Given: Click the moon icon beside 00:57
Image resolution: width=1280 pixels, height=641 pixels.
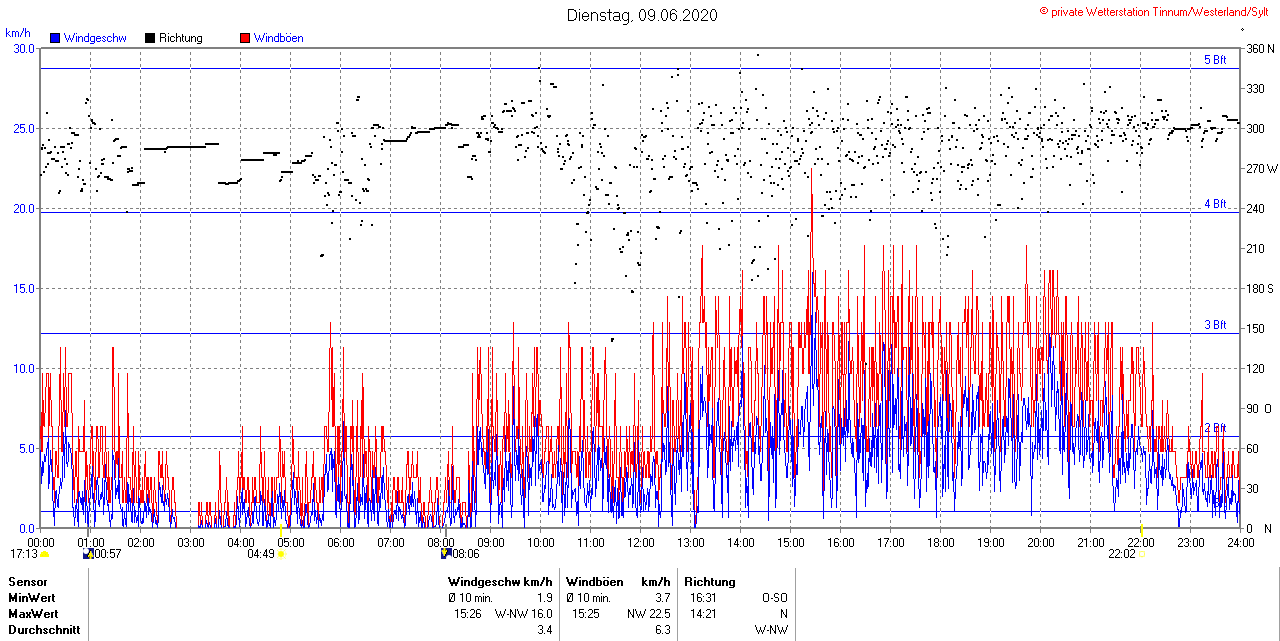Looking at the screenshot, I should click(x=88, y=553).
